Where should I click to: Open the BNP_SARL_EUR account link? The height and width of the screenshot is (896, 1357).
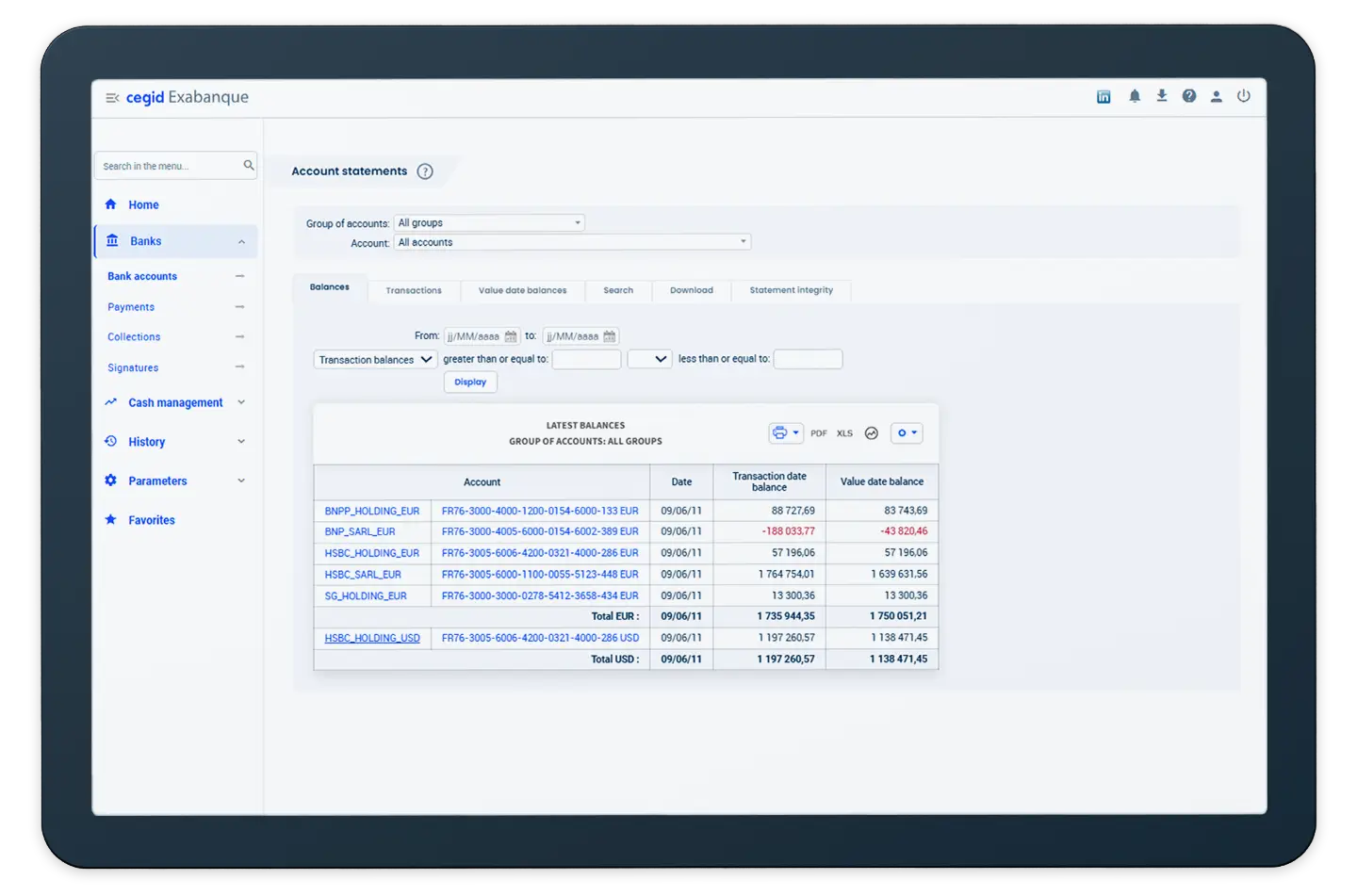pyautogui.click(x=360, y=531)
